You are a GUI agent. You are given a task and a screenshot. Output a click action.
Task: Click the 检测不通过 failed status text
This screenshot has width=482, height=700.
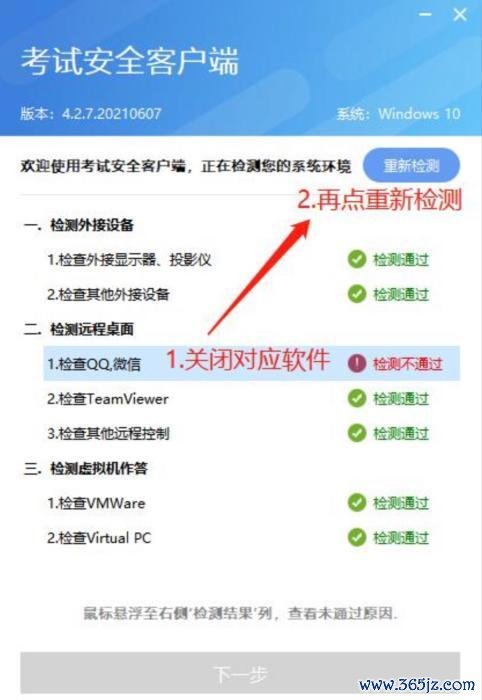click(x=407, y=364)
